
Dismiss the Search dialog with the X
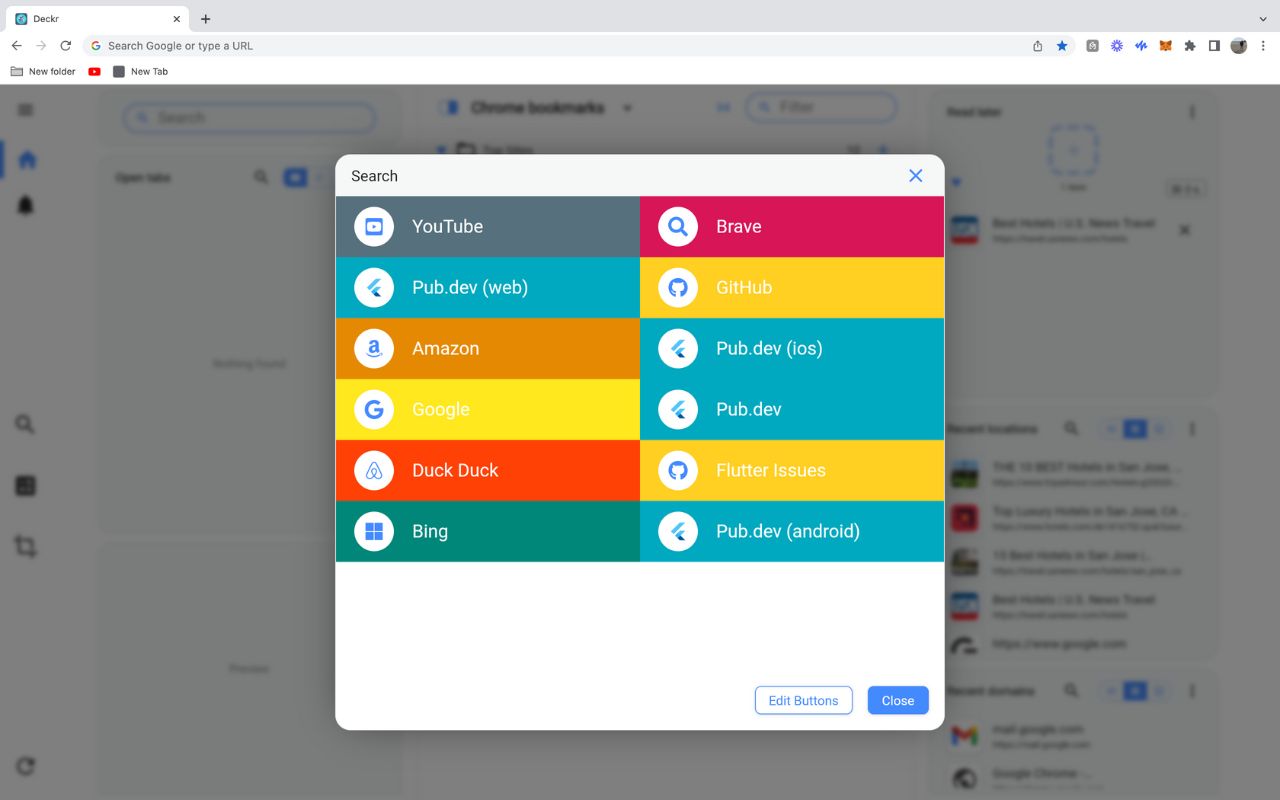point(915,176)
